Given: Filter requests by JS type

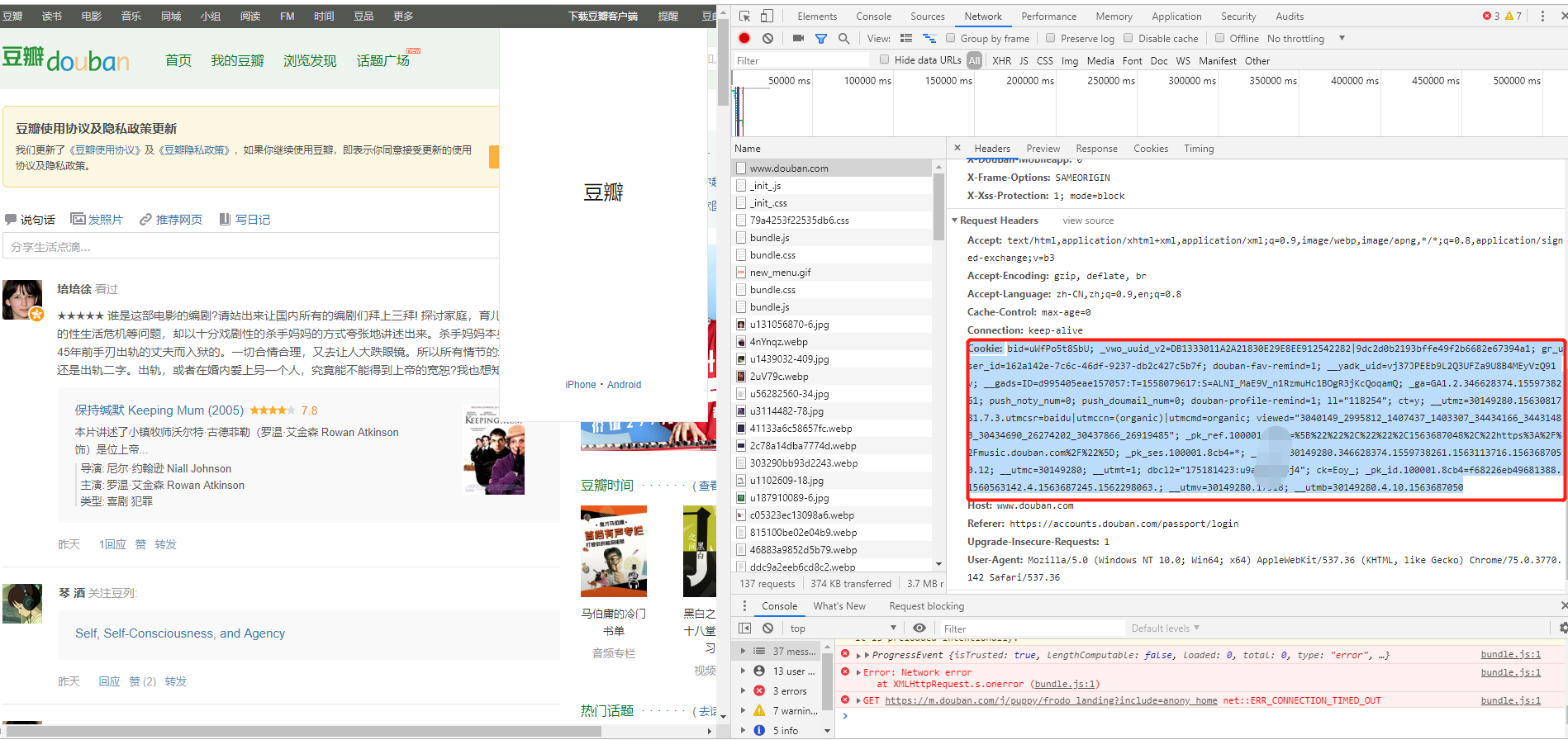Looking at the screenshot, I should coord(1024,60).
